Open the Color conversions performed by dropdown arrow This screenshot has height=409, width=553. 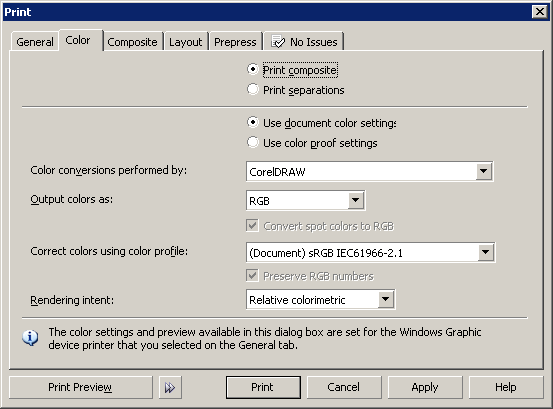click(x=484, y=171)
